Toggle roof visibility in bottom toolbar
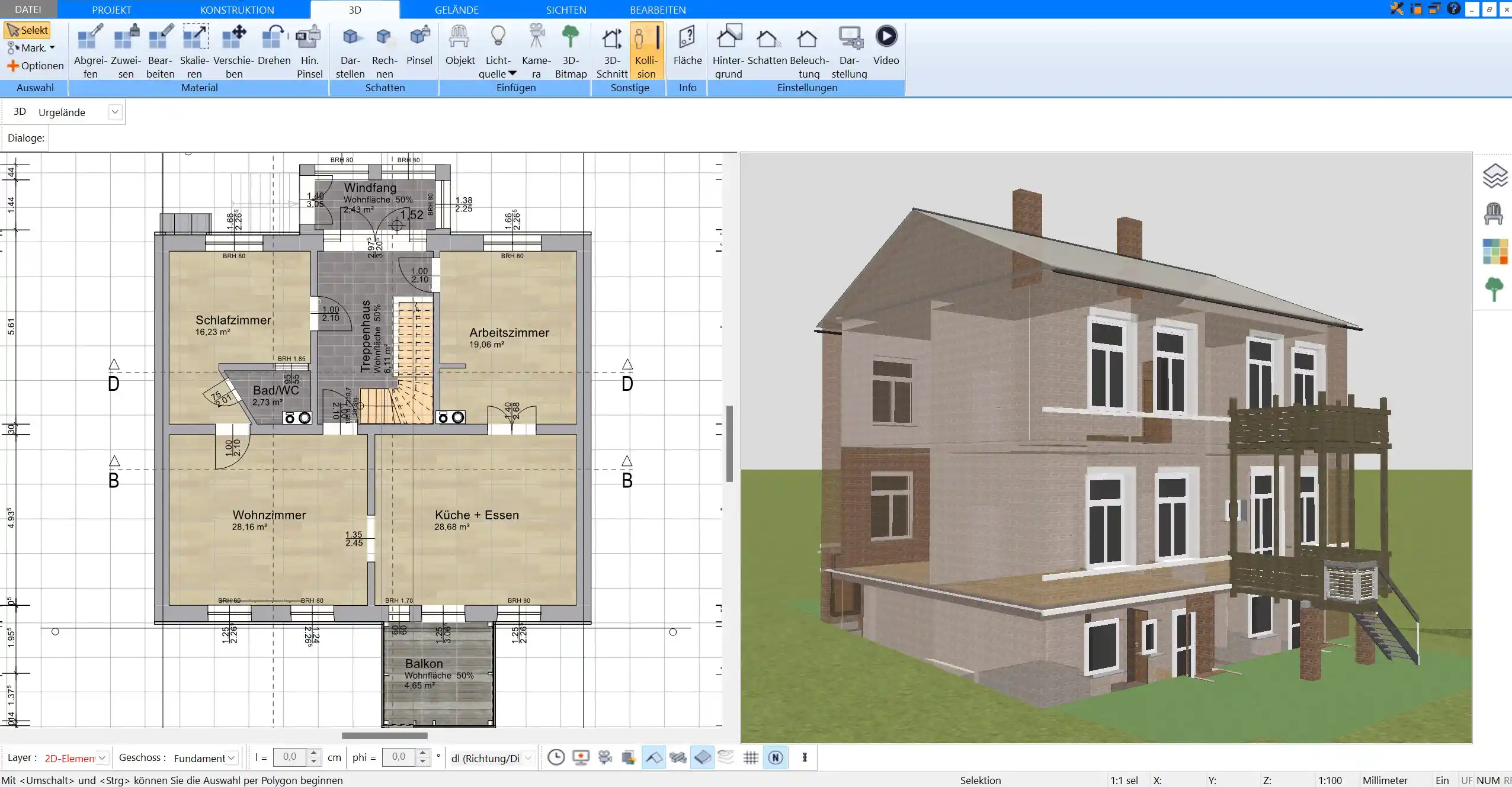The image size is (1512, 787). (654, 757)
